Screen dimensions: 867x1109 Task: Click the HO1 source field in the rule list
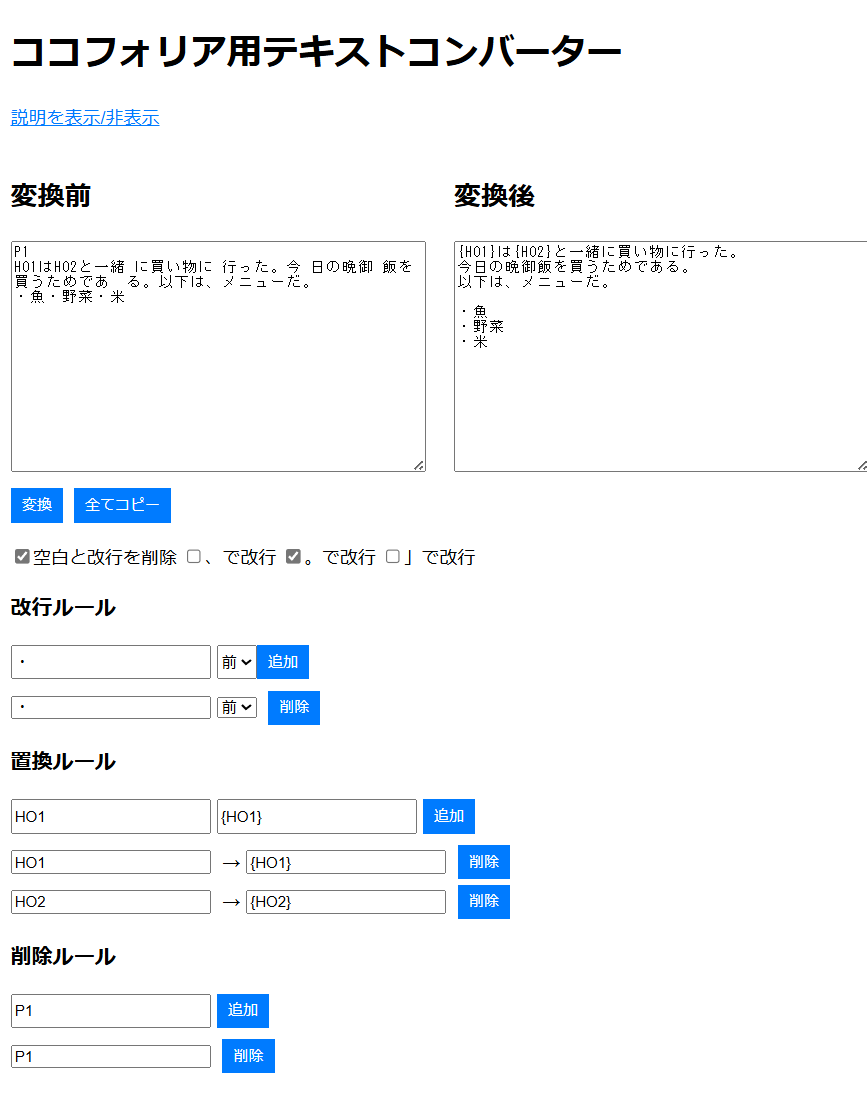click(111, 862)
